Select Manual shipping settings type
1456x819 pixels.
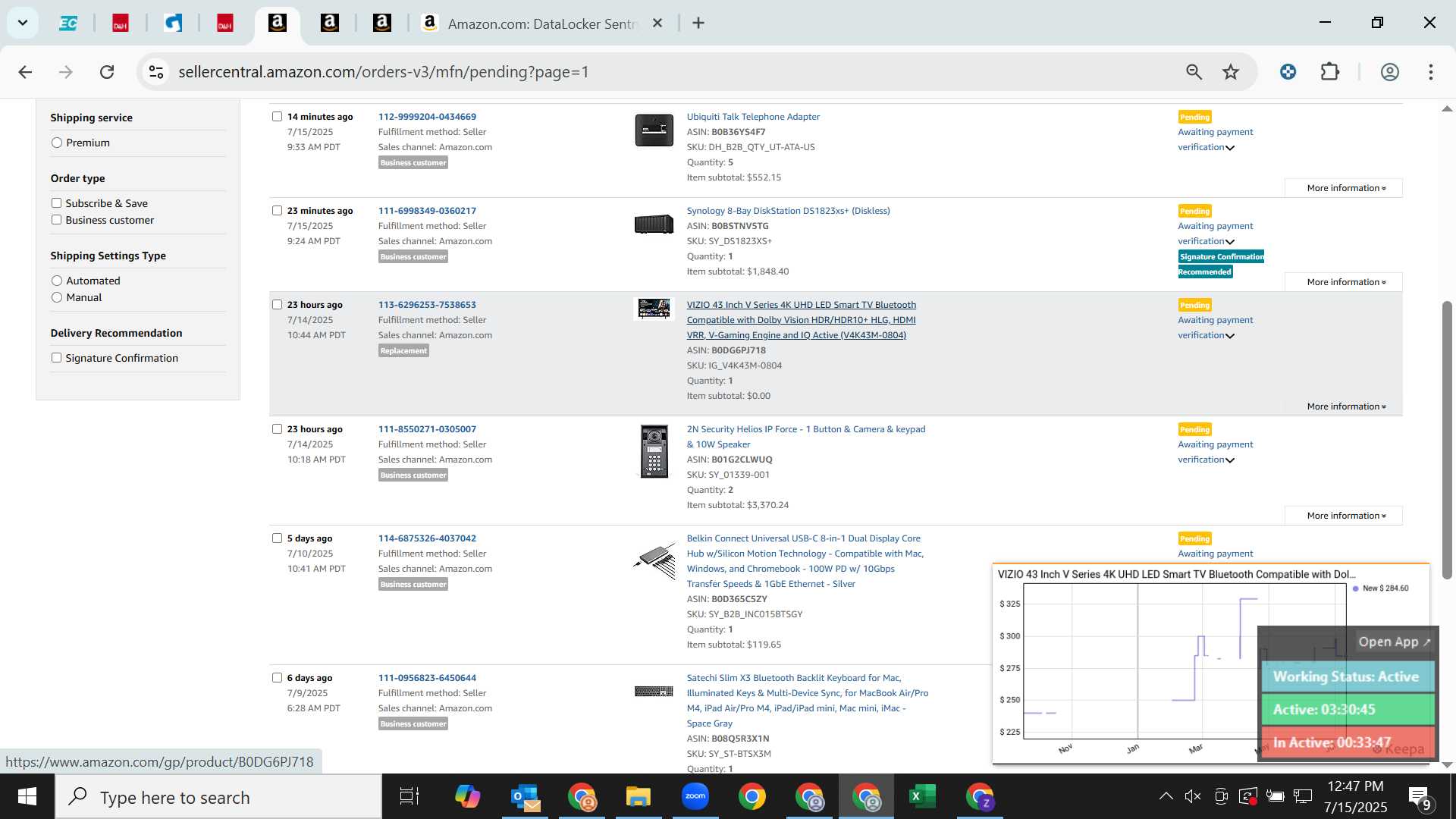click(x=57, y=297)
